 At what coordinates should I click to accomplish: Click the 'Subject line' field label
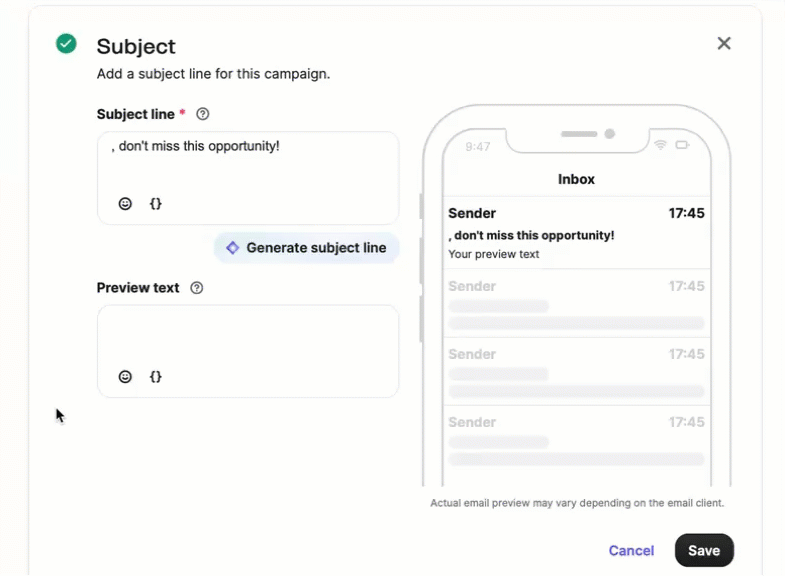point(136,114)
